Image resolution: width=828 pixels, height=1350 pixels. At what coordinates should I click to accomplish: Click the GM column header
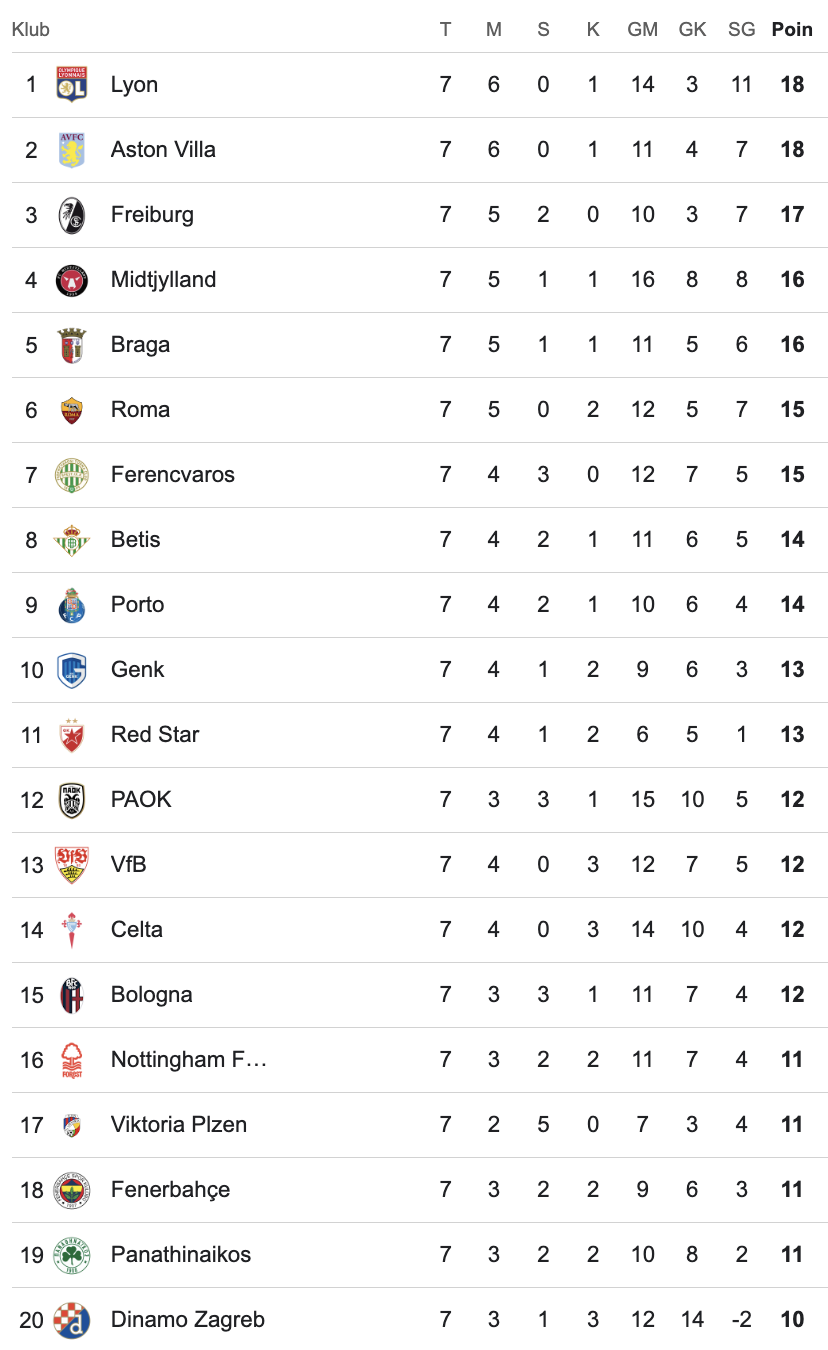(642, 30)
